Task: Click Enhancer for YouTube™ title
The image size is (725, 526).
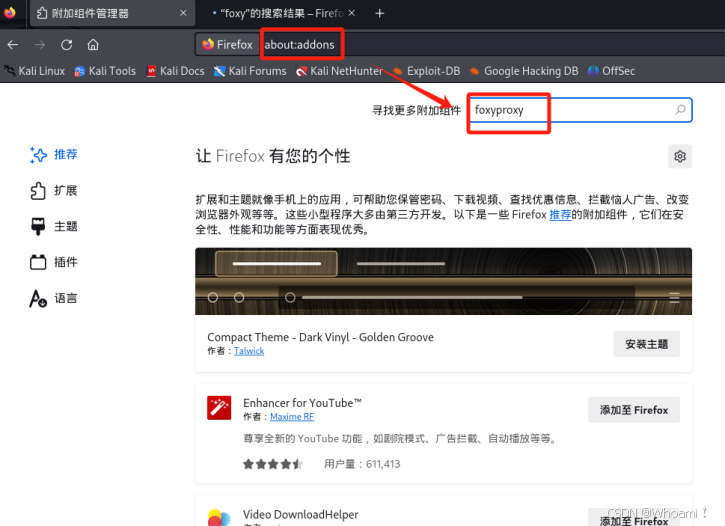Action: tap(302, 403)
